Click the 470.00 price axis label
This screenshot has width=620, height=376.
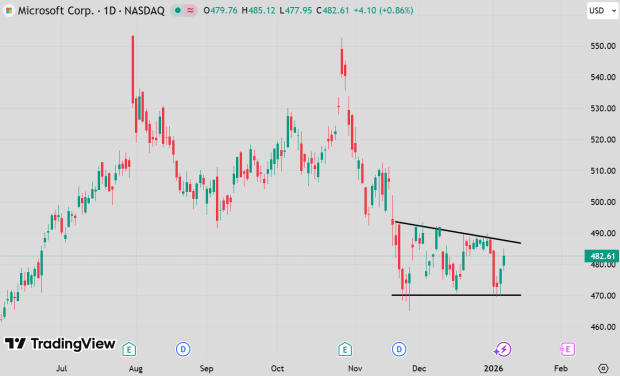pos(603,296)
